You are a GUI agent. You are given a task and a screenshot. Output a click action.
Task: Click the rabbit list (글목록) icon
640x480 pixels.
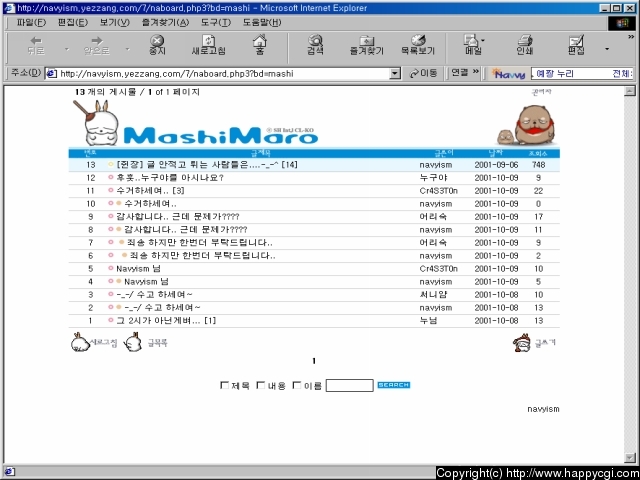[133, 342]
